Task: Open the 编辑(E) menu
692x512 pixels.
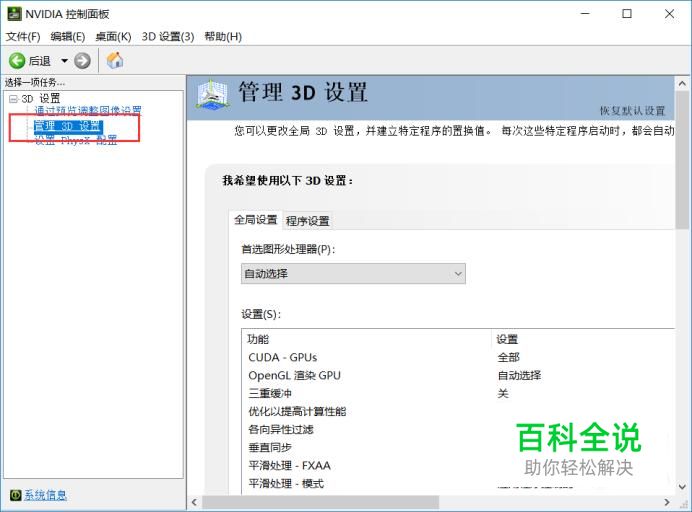Action: (68, 37)
